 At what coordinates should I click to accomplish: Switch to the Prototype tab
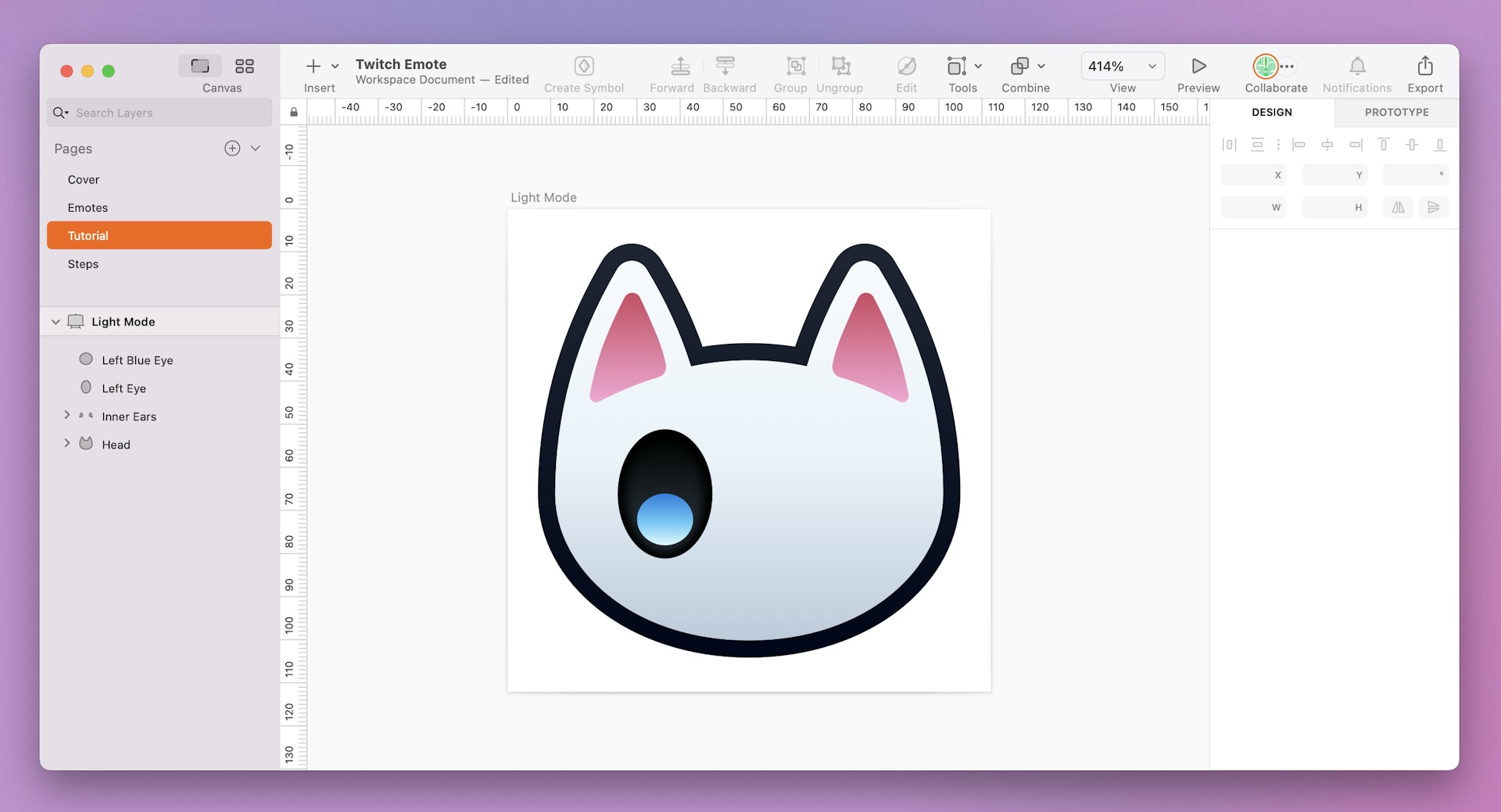1395,112
